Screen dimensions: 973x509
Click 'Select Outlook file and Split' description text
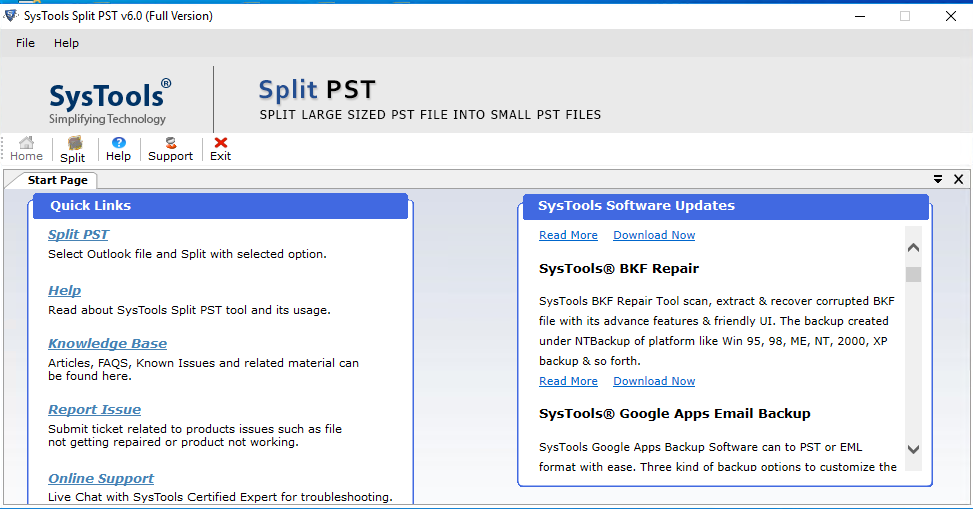click(x=187, y=254)
